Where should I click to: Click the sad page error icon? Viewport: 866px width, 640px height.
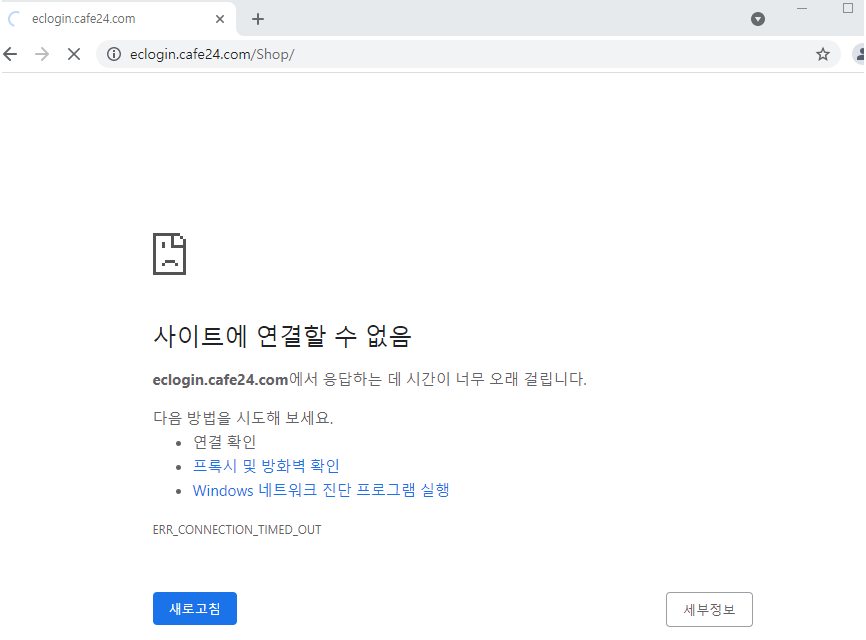169,254
